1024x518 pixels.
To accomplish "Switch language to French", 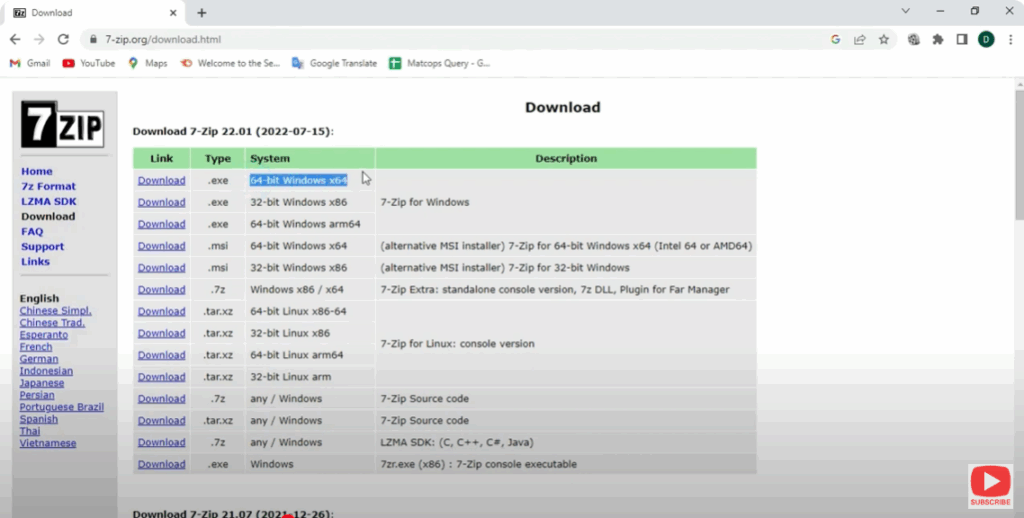I will pos(36,347).
